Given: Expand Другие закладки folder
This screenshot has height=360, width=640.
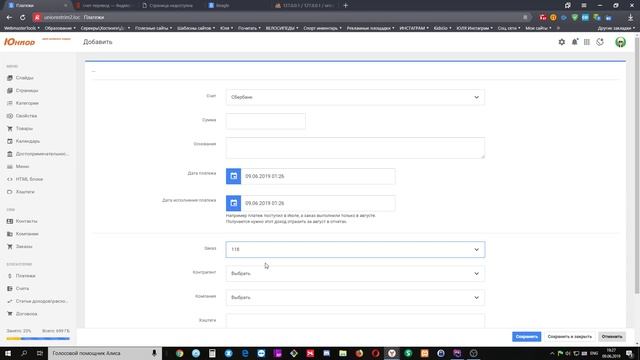Looking at the screenshot, I should tap(616, 28).
